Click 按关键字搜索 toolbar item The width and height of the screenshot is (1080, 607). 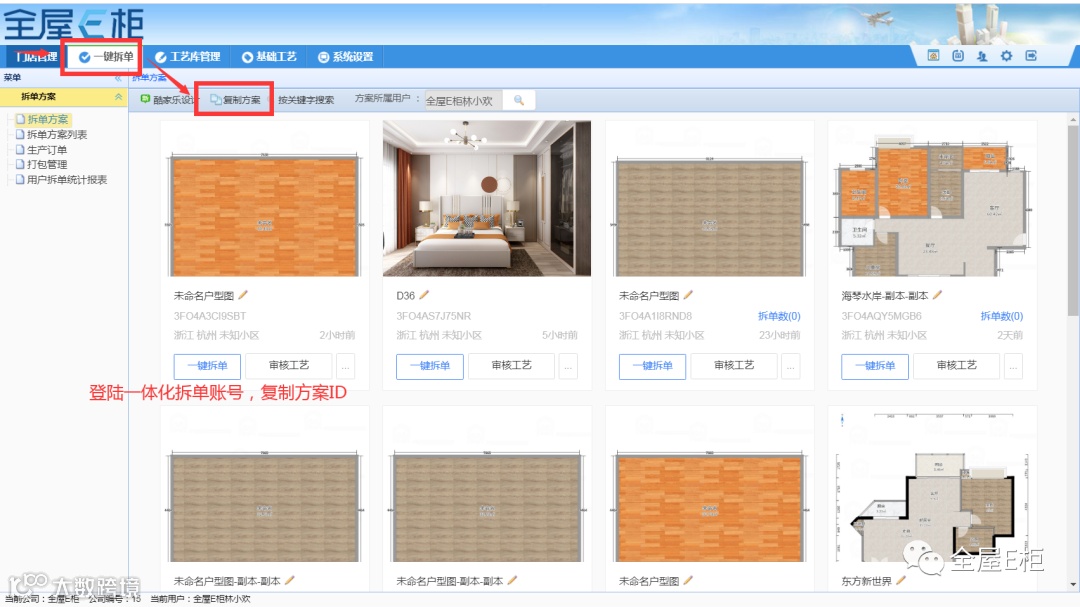click(x=306, y=100)
